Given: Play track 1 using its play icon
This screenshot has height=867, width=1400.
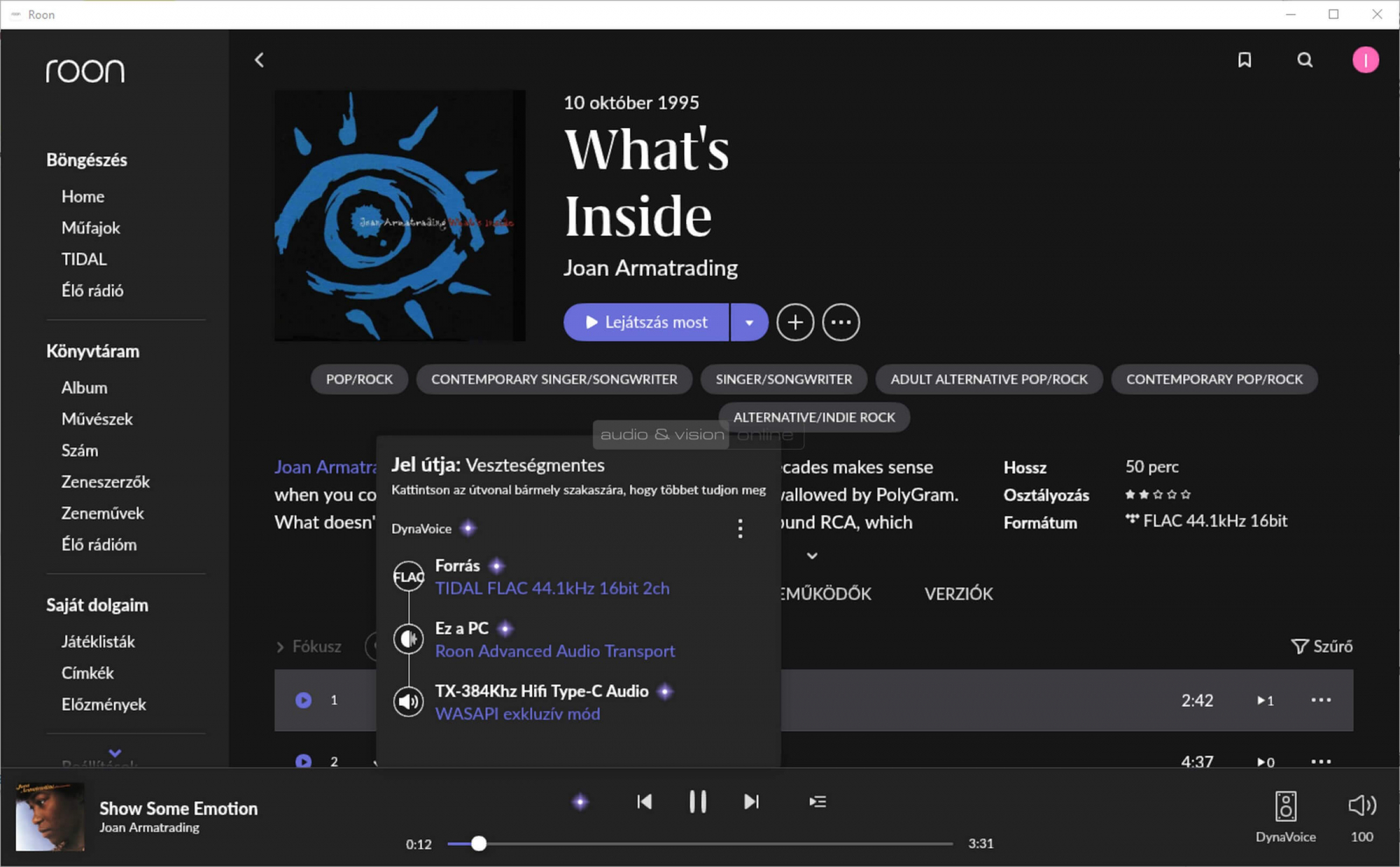Looking at the screenshot, I should (x=303, y=700).
